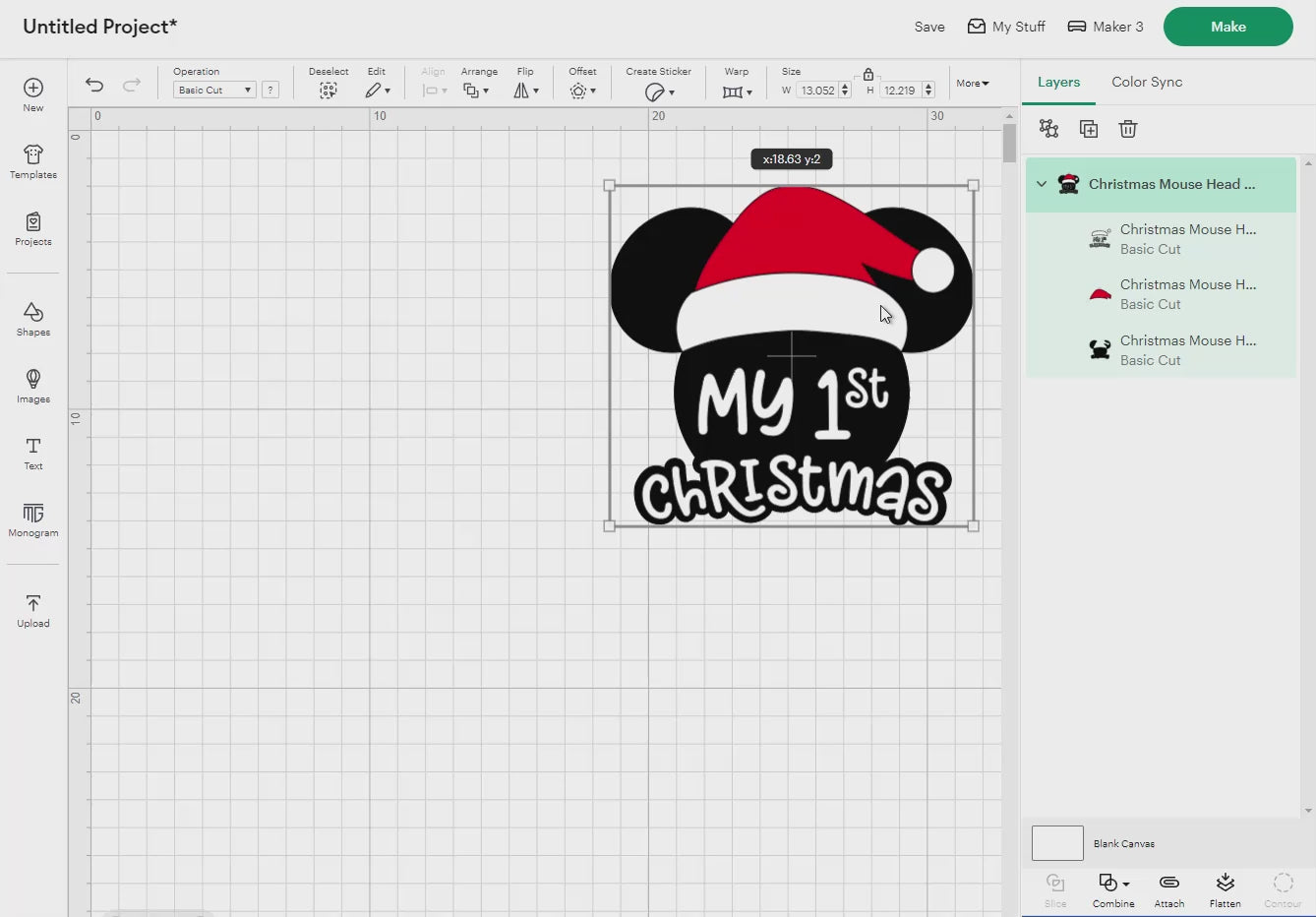Click the red hat layer thumbnail

pyautogui.click(x=1100, y=294)
